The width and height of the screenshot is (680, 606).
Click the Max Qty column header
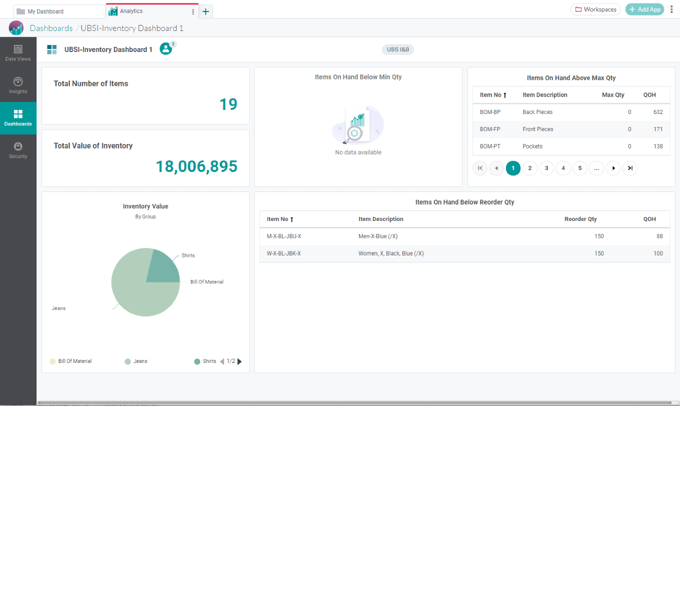[x=613, y=95]
